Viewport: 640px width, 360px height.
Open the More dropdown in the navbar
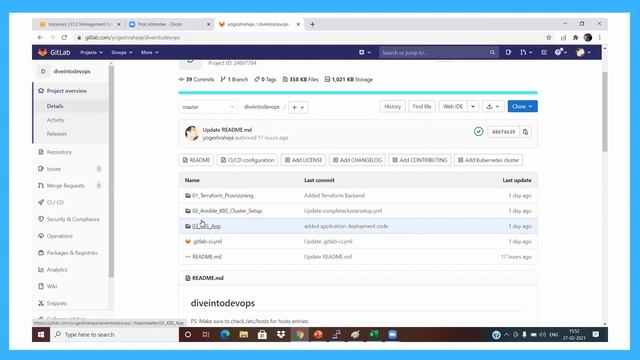(x=149, y=52)
